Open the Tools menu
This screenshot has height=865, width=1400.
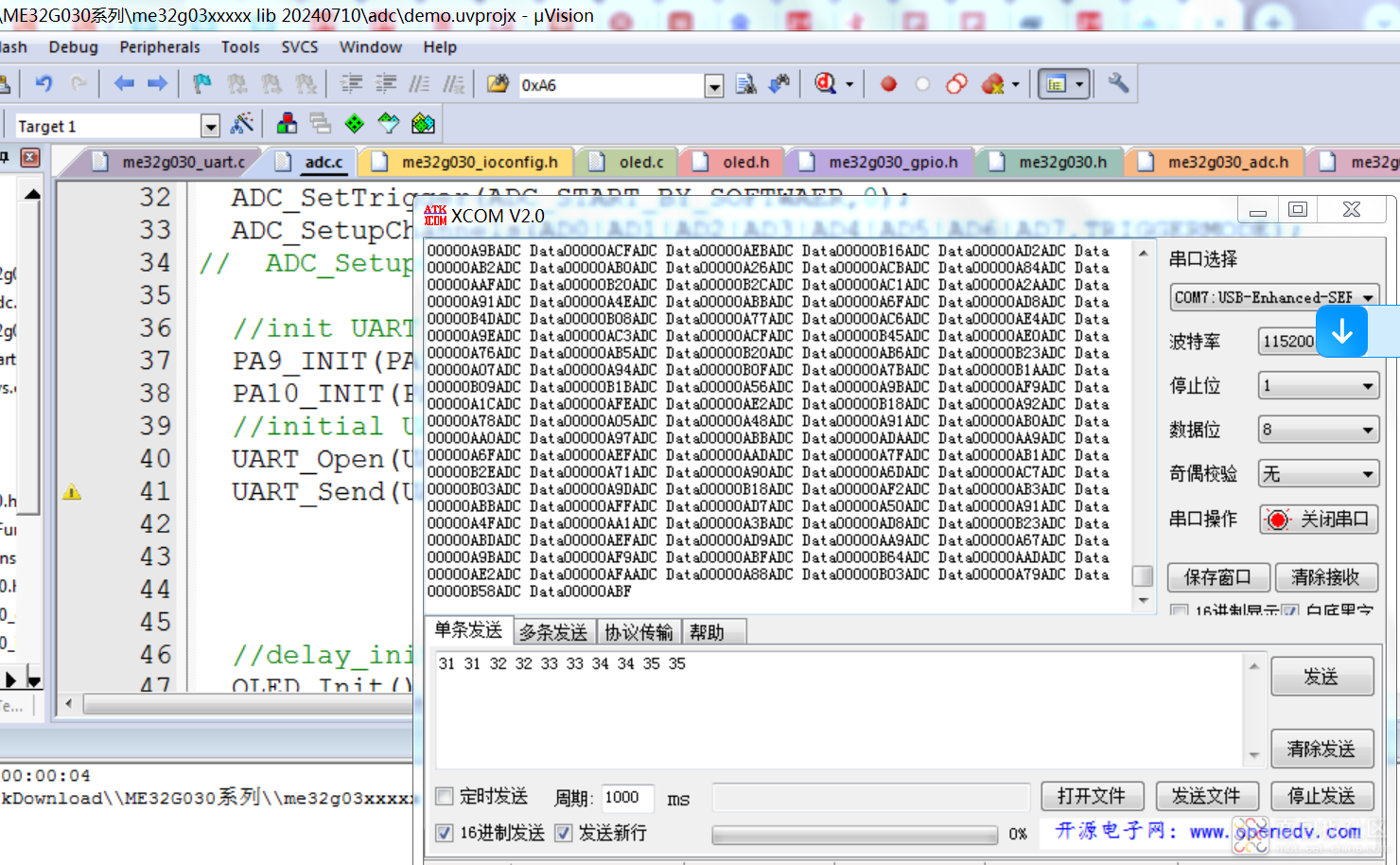click(x=240, y=46)
